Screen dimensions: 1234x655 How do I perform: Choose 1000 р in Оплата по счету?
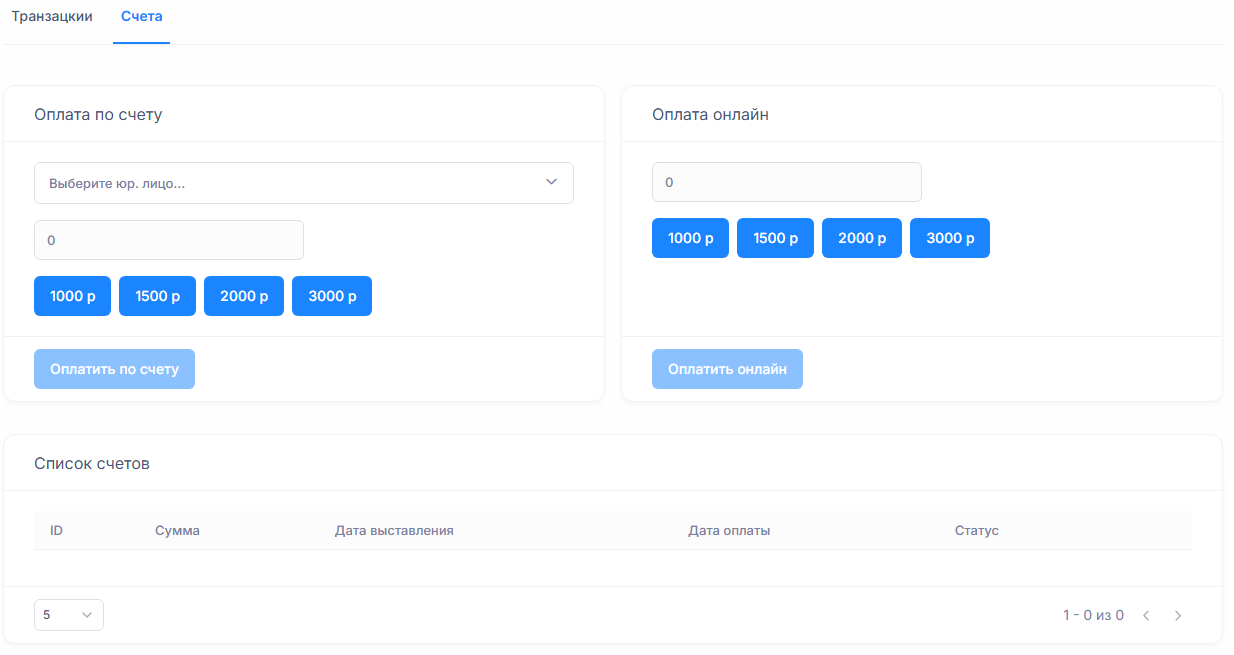(72, 296)
